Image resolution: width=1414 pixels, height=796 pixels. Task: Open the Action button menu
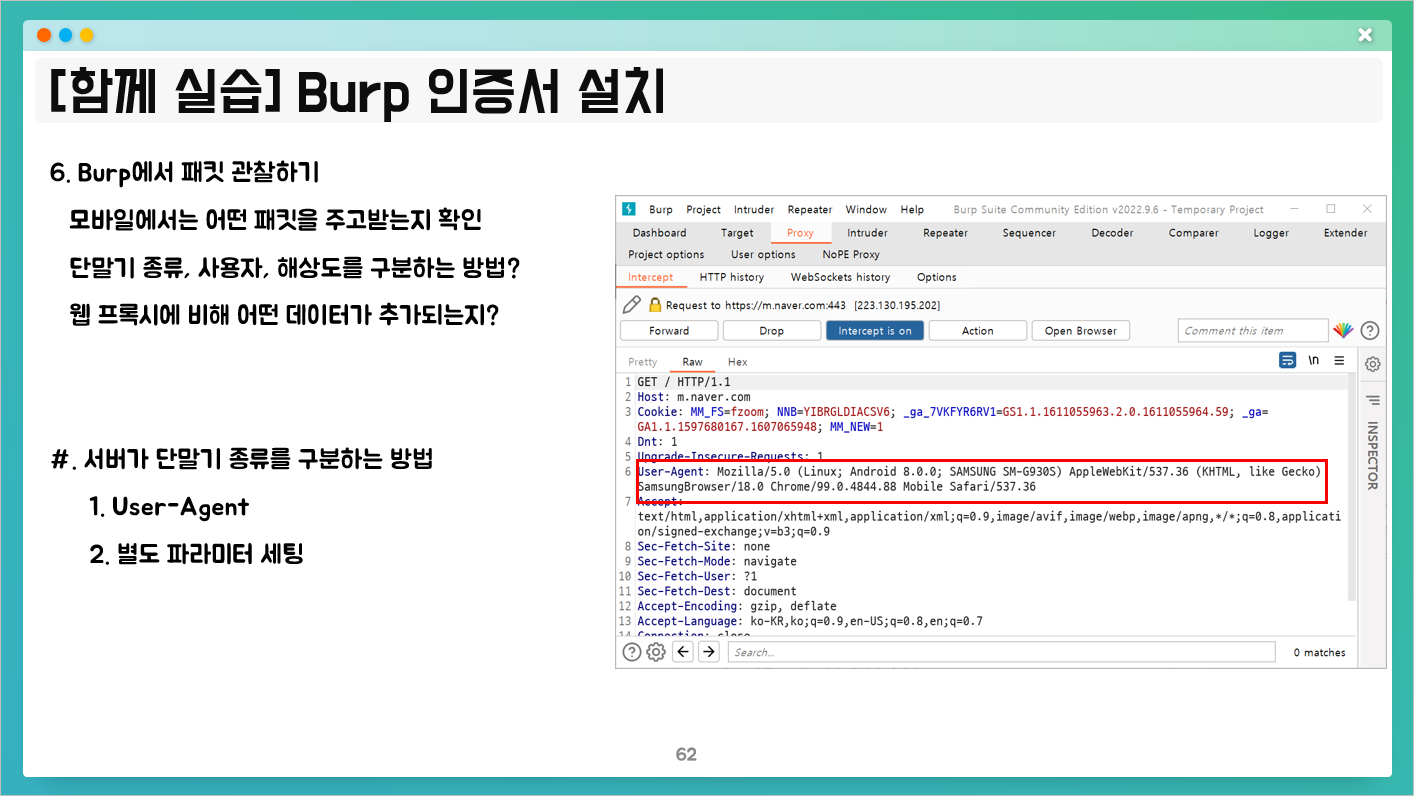(x=978, y=330)
